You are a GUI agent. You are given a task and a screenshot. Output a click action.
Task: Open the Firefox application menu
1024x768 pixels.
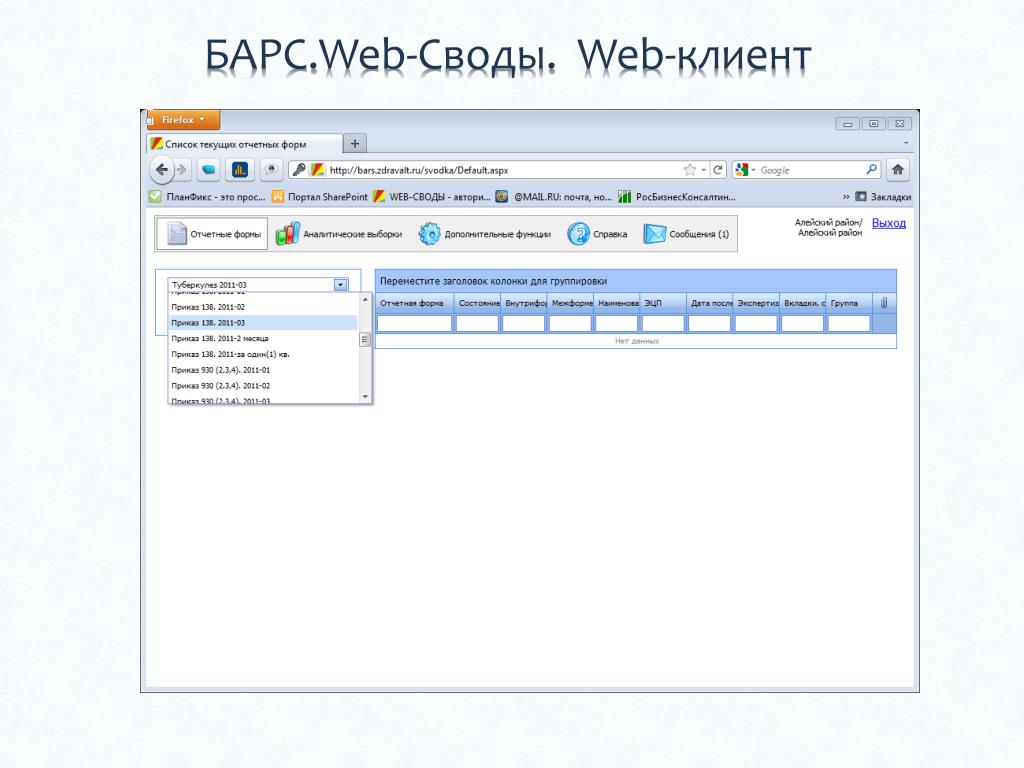[184, 120]
